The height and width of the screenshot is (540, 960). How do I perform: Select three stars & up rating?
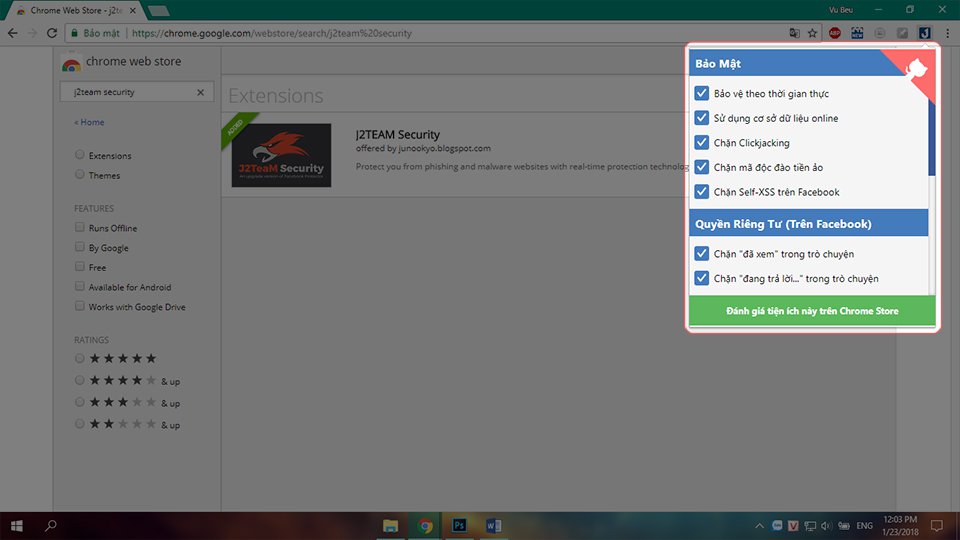click(80, 402)
